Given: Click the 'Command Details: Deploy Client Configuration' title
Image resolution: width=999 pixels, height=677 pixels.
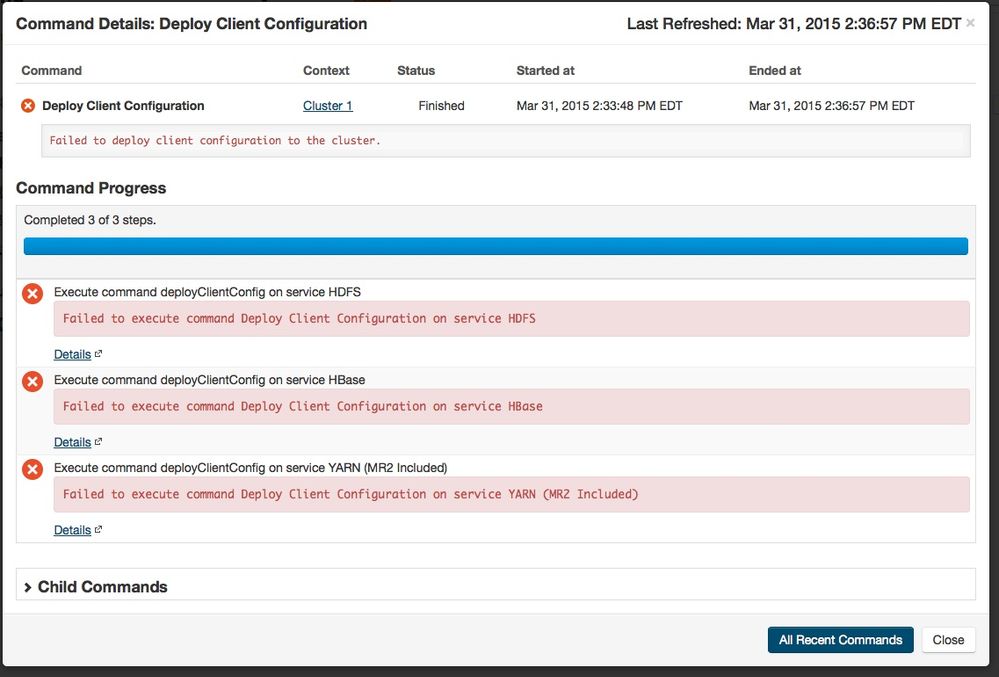Looking at the screenshot, I should (192, 24).
